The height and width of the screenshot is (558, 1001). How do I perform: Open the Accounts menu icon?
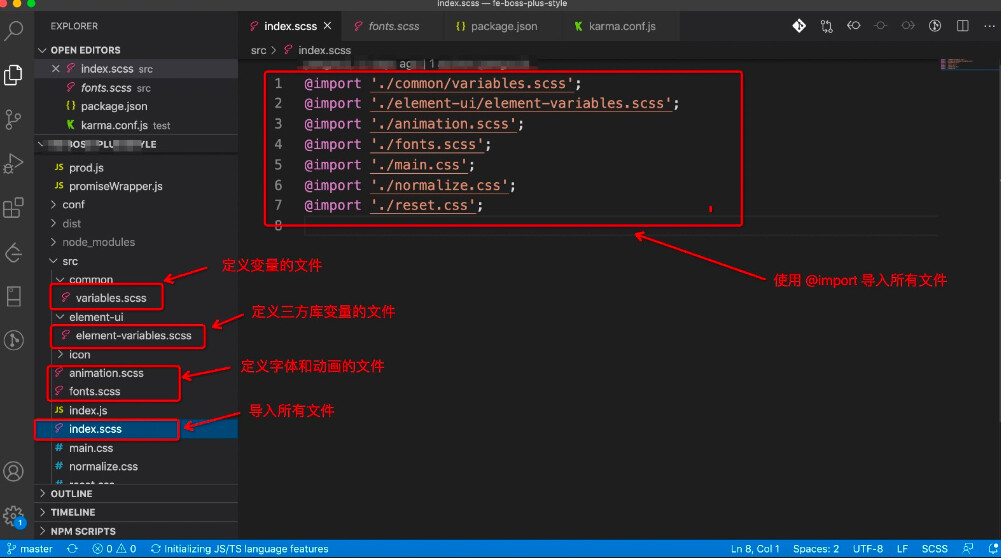13,472
